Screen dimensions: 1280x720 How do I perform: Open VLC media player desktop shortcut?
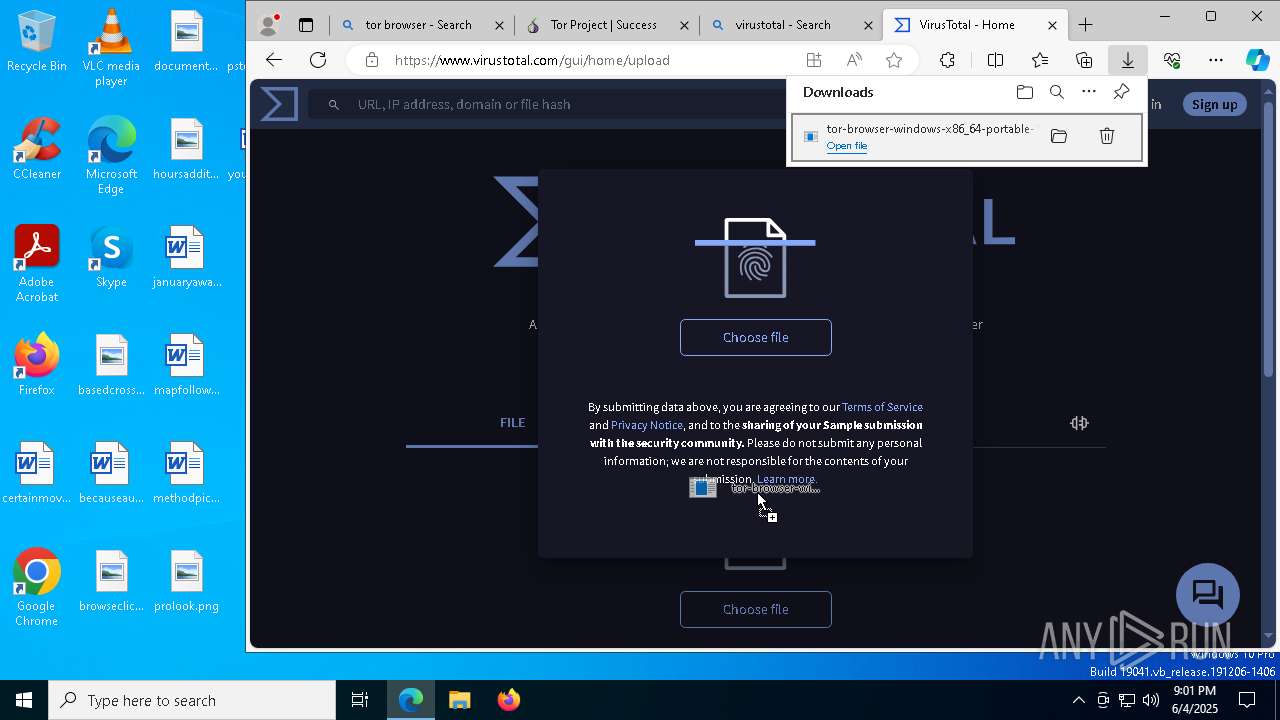coord(111,47)
